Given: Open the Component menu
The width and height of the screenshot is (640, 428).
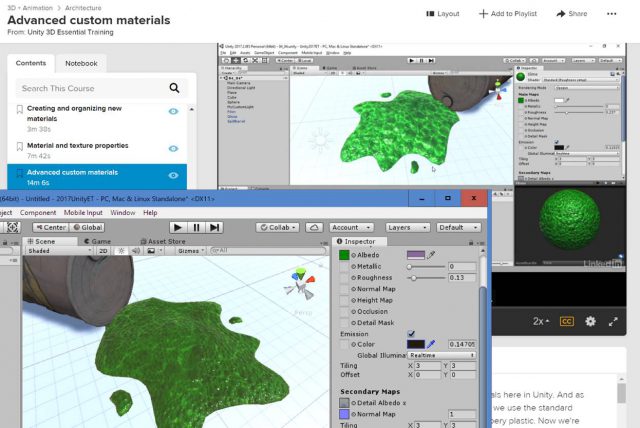Looking at the screenshot, I should click(38, 213).
